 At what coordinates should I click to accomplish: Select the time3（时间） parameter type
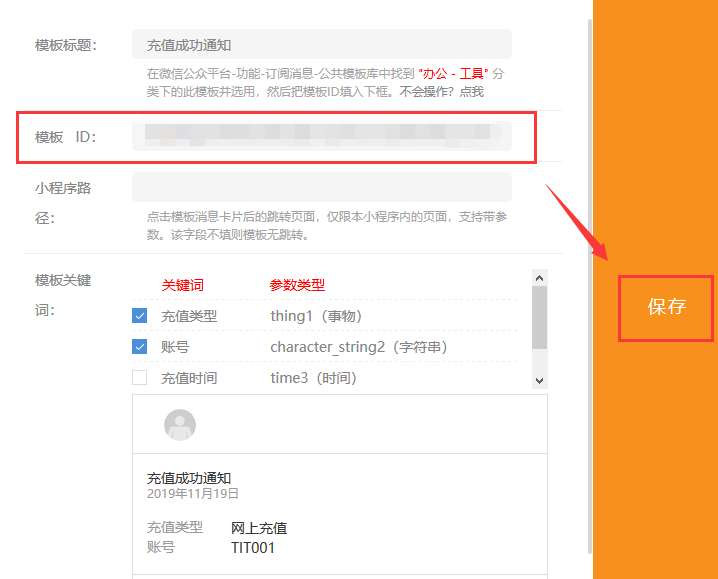point(313,378)
